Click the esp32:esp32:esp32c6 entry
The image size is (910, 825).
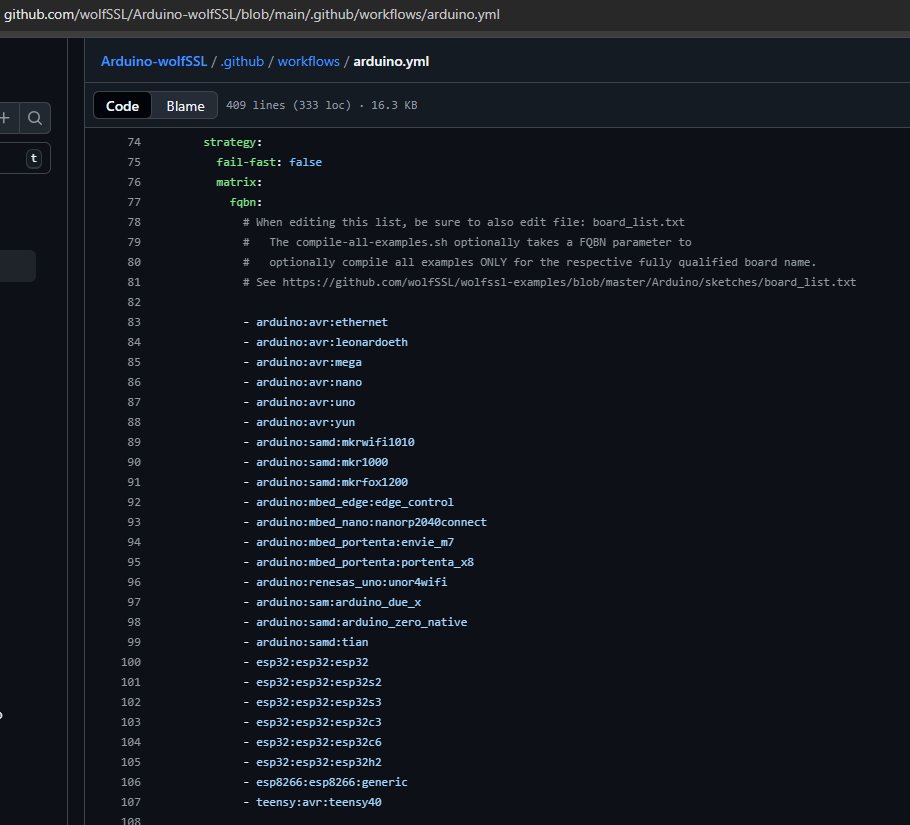[x=319, y=742]
